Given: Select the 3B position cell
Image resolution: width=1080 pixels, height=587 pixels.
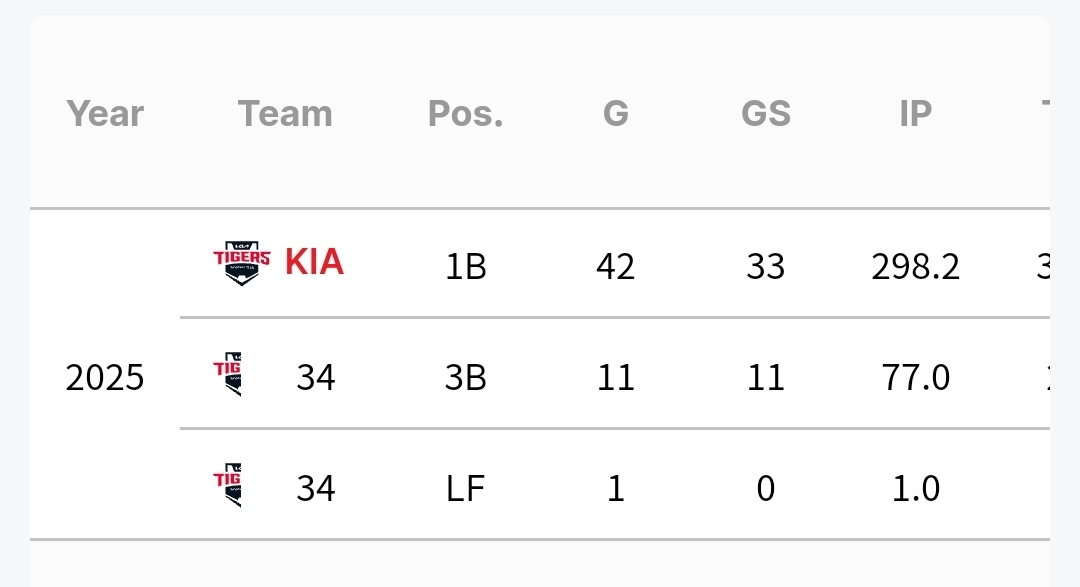Looking at the screenshot, I should (x=466, y=378).
